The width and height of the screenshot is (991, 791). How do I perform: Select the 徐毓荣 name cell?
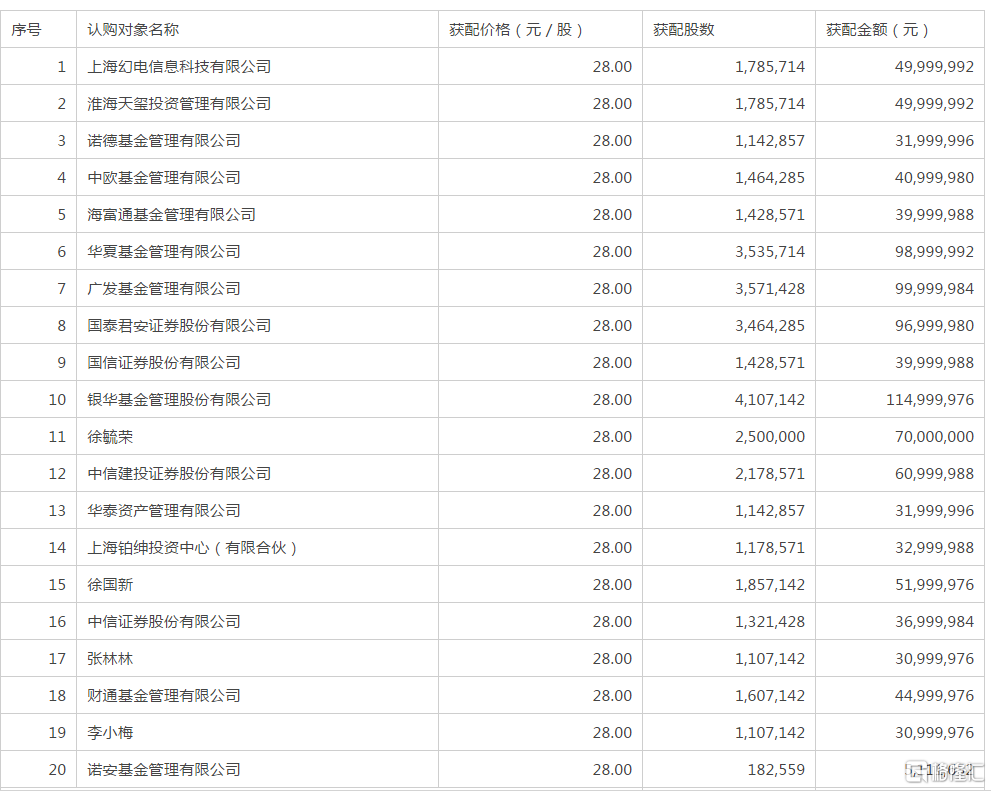pyautogui.click(x=110, y=437)
